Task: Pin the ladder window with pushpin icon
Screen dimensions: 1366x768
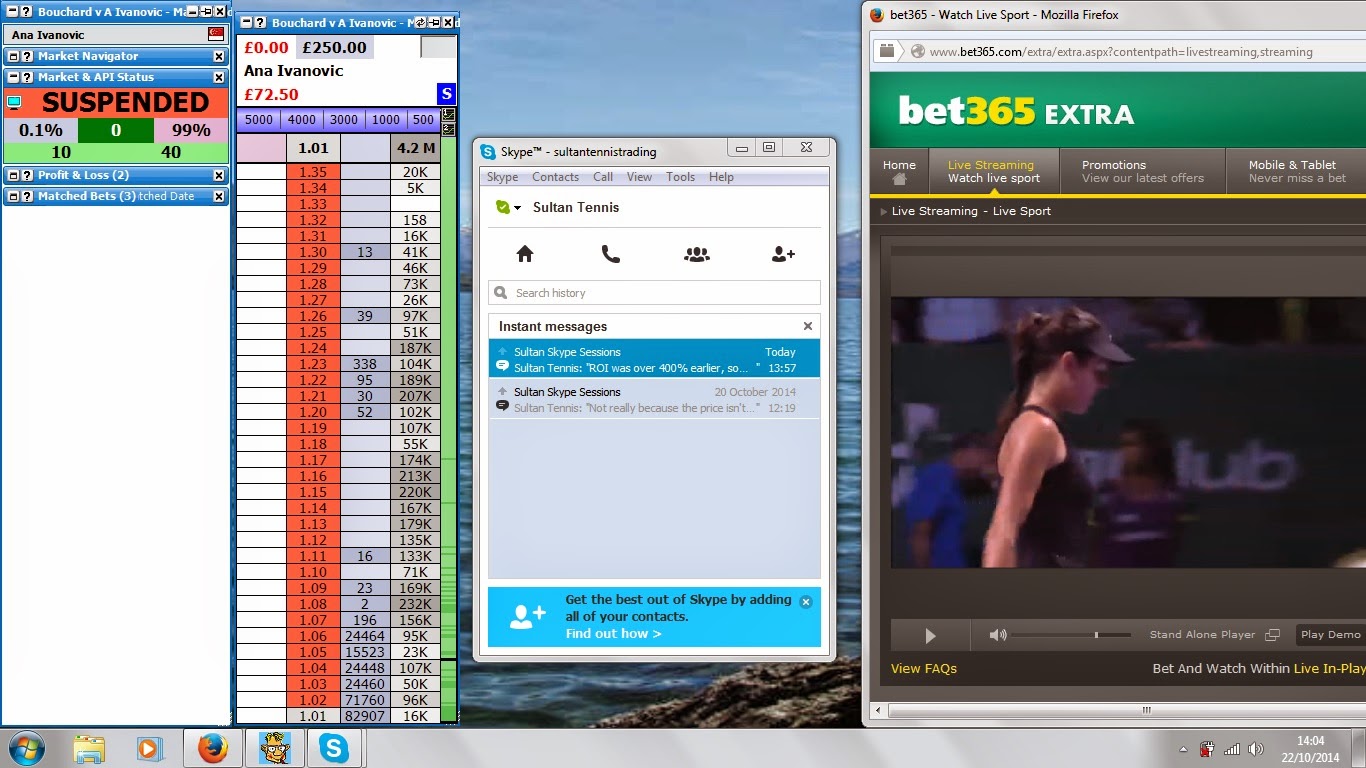Action: click(x=434, y=23)
